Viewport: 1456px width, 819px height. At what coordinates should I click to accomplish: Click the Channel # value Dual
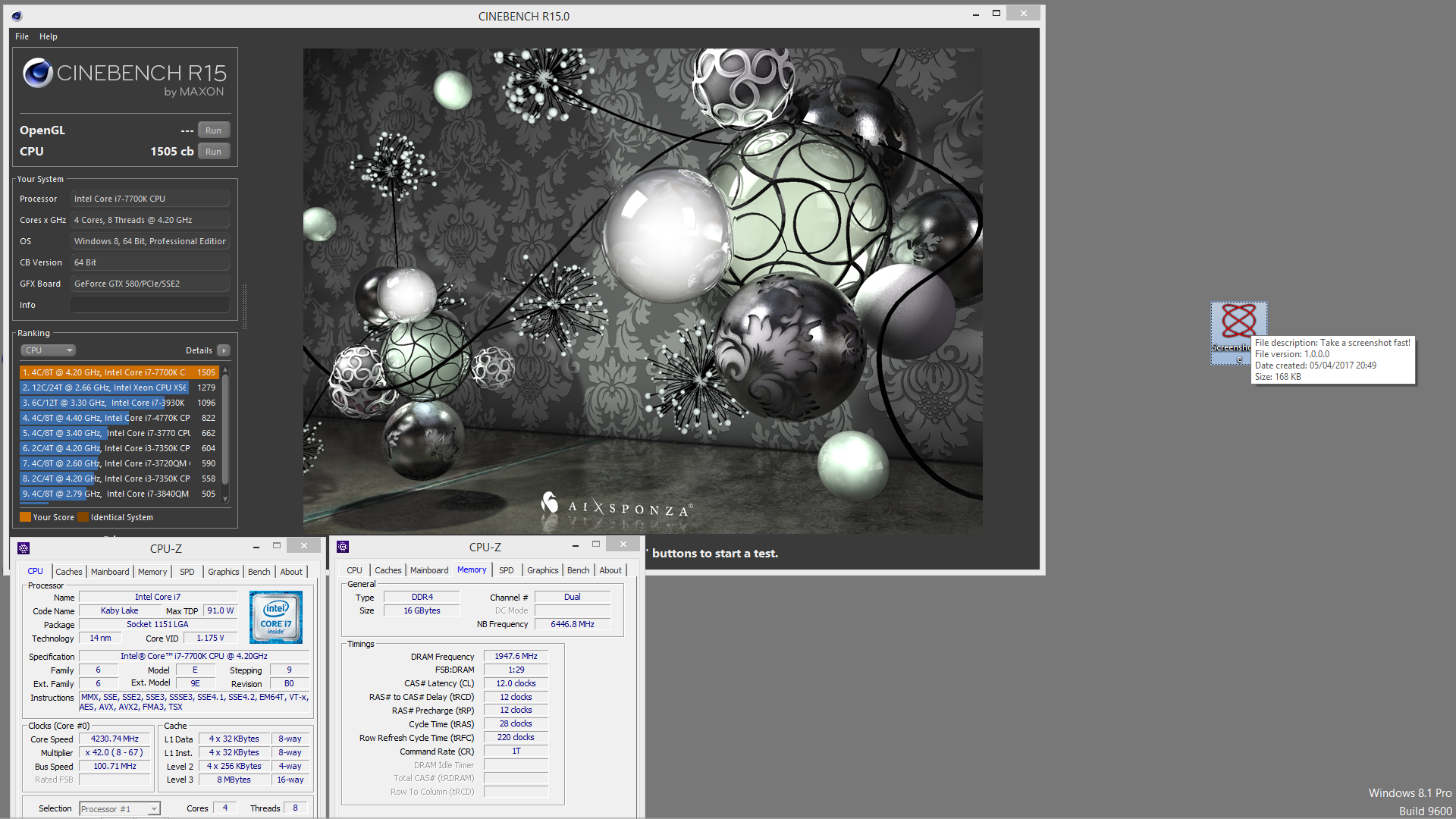(573, 597)
